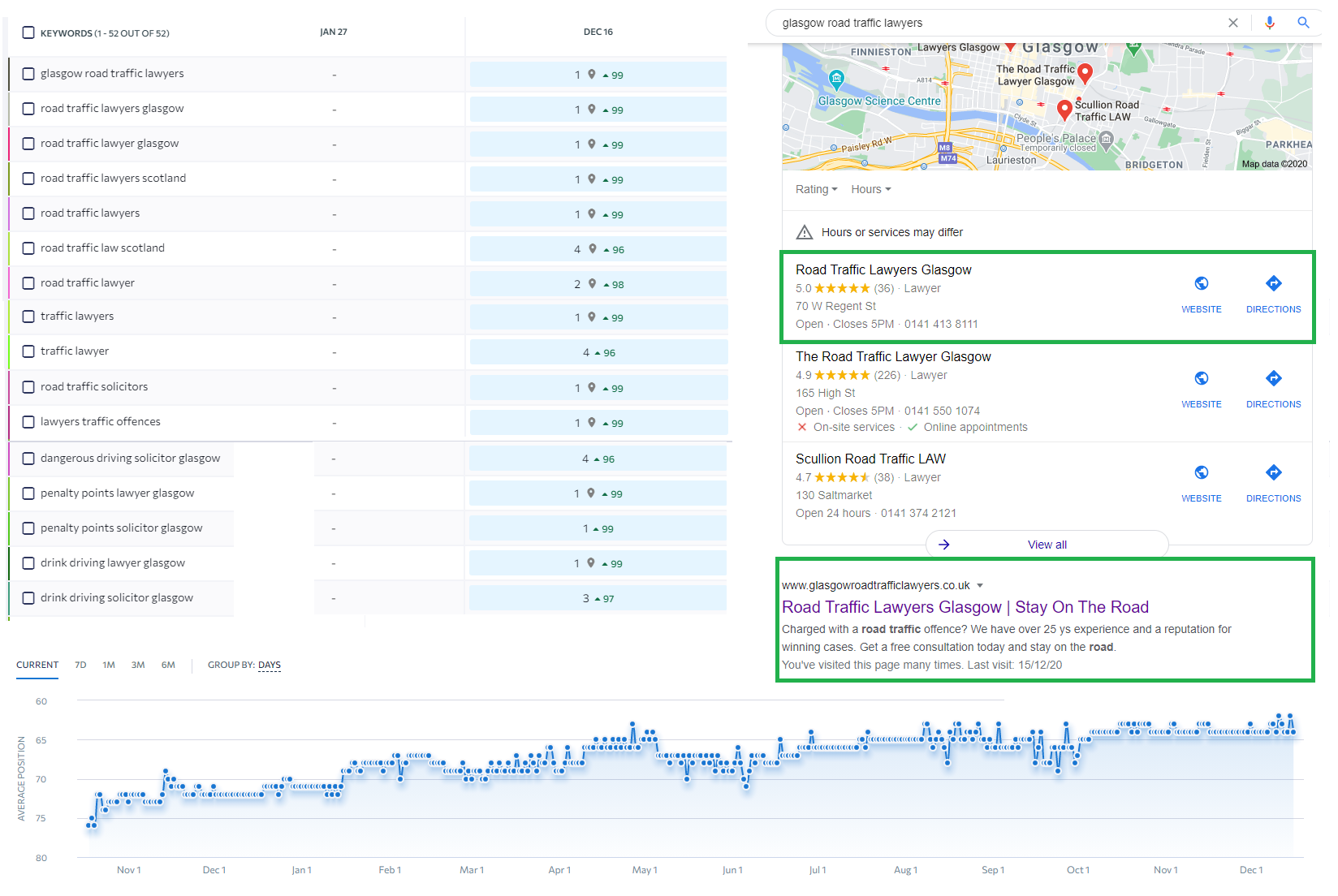Check the select-all KEYWORDS checkbox
Screen dimensions: 1338x896
coord(28,32)
